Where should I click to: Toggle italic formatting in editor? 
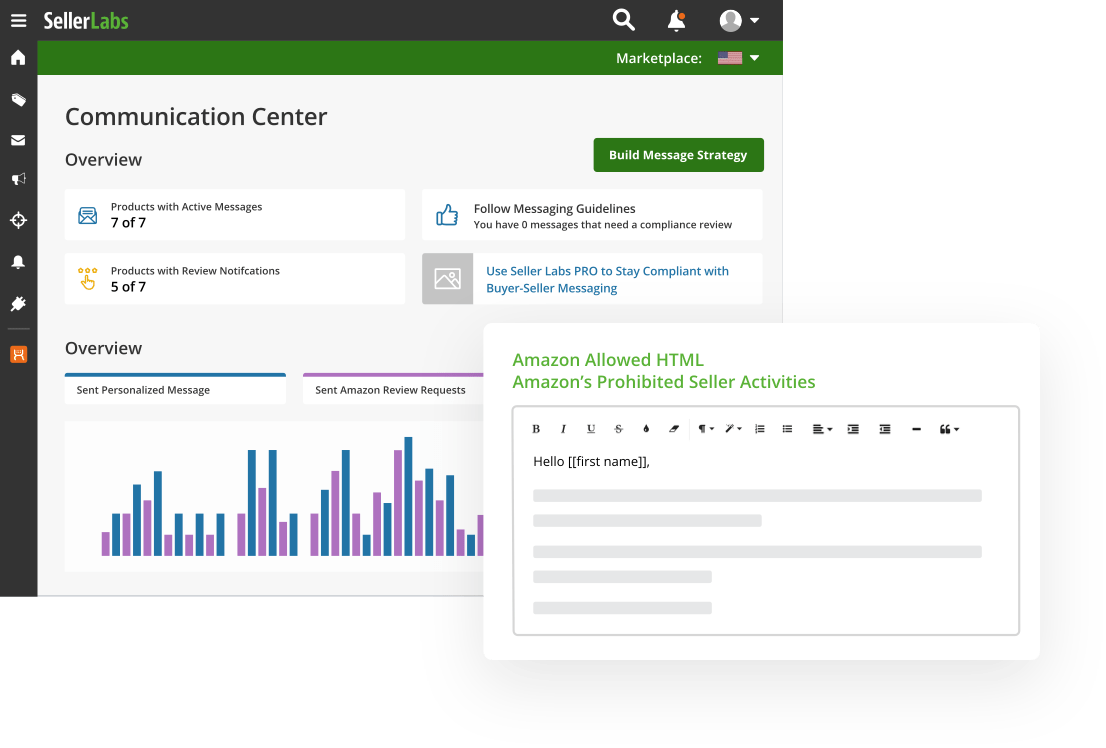point(563,429)
